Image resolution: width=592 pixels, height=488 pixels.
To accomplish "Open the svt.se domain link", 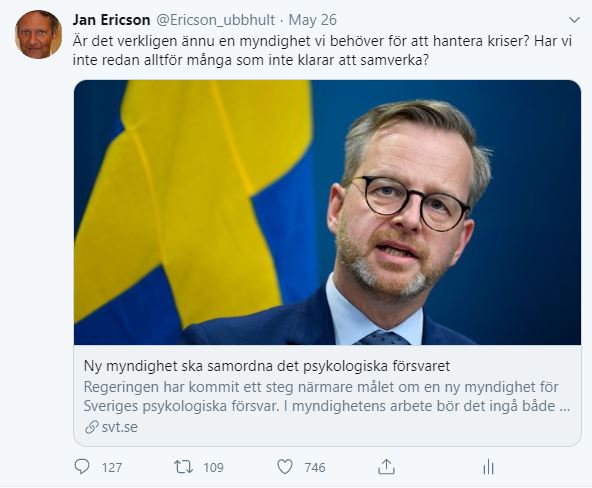I will pyautogui.click(x=120, y=427).
